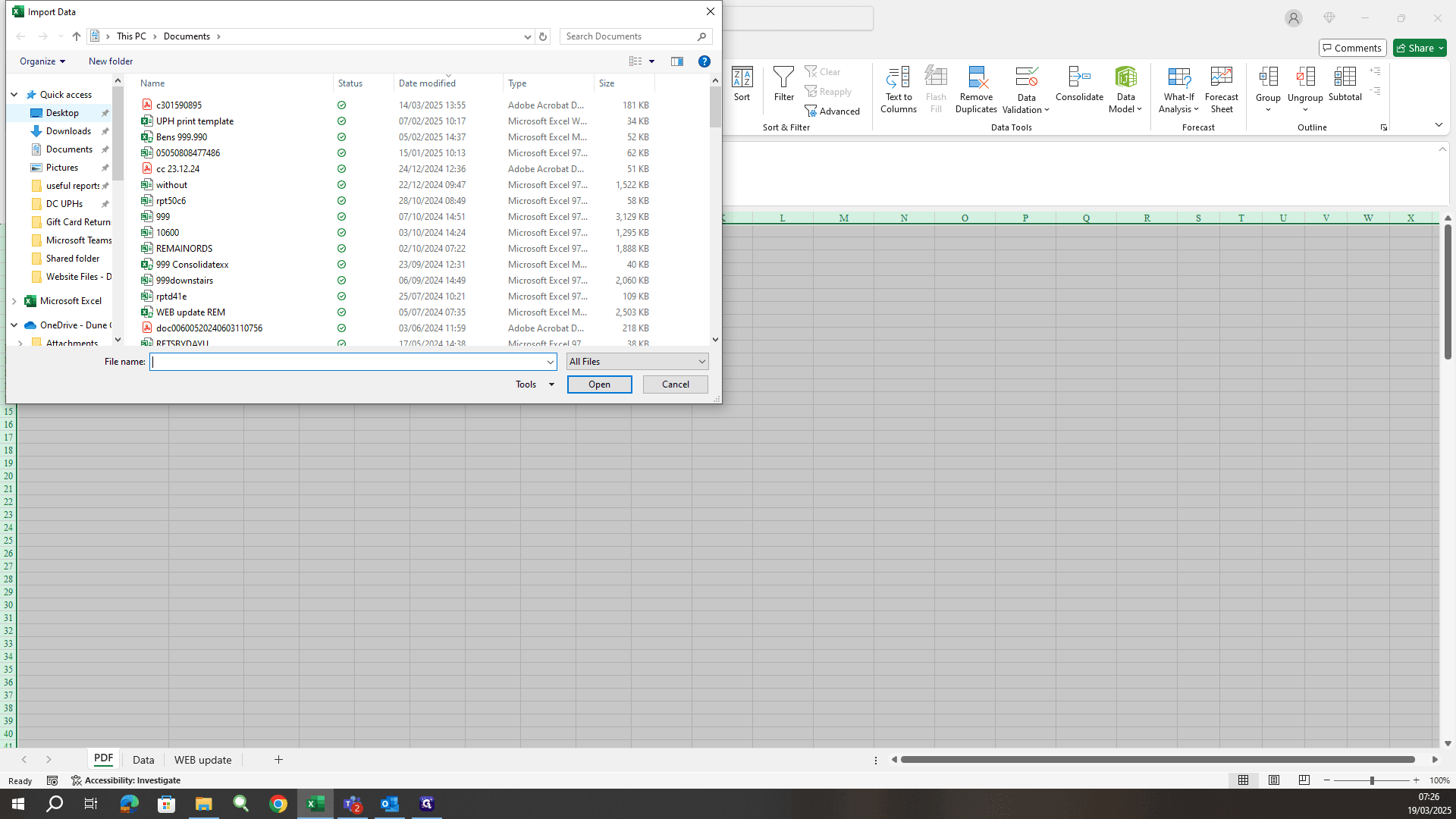
Task: Click Accessibility: Investigate in status bar
Action: tap(126, 780)
